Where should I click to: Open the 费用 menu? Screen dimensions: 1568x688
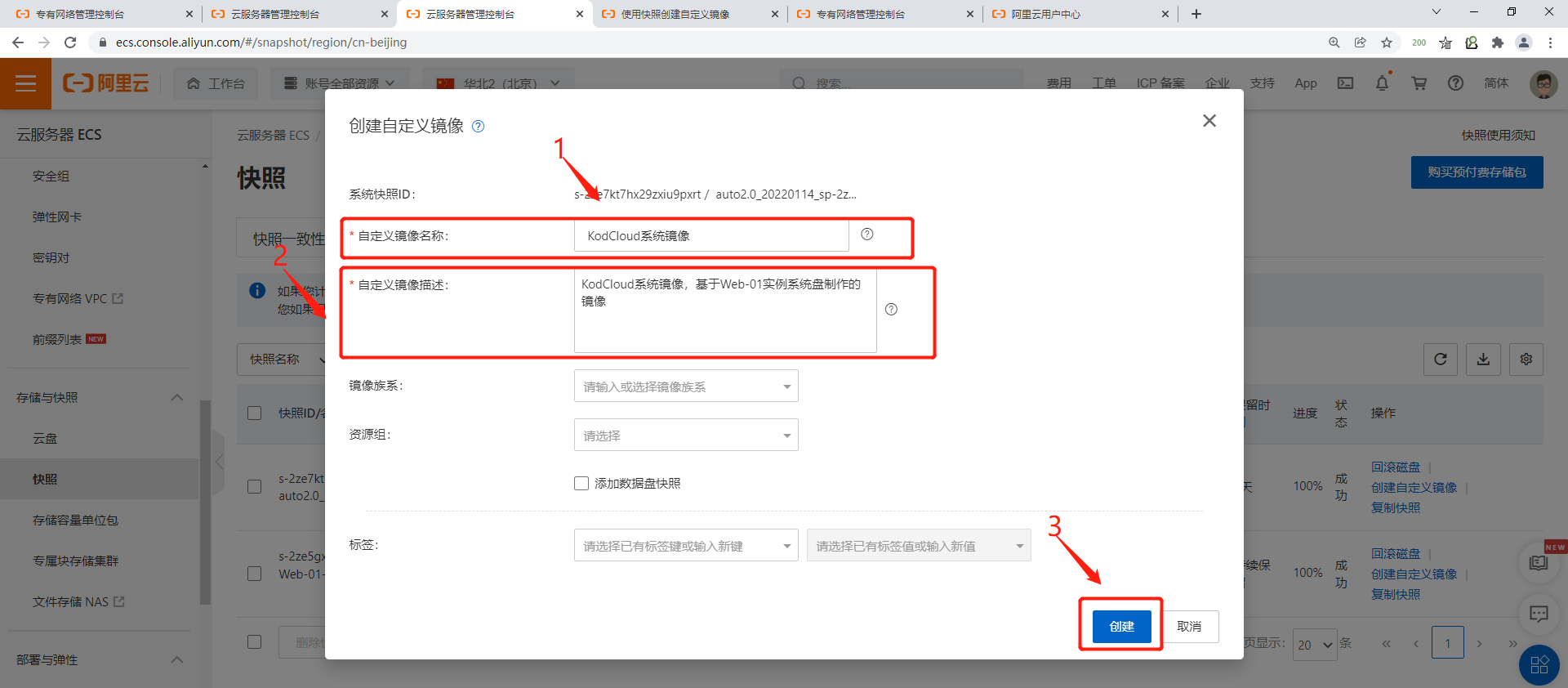[1059, 83]
